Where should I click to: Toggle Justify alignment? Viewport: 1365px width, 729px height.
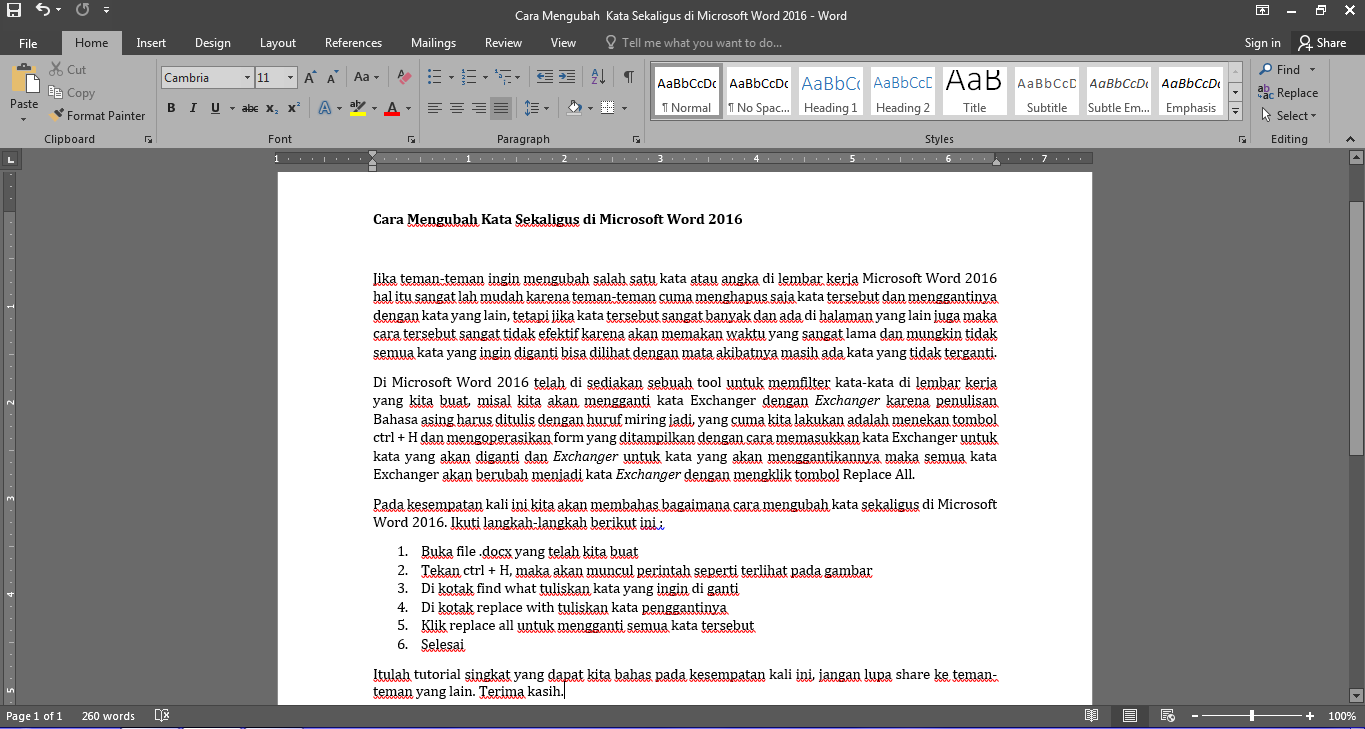coord(501,108)
